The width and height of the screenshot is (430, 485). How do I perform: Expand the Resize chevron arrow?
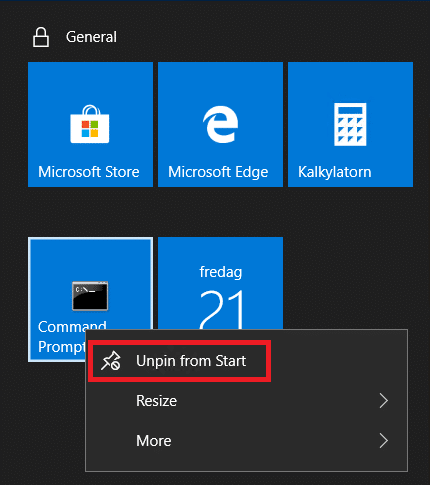coord(384,401)
